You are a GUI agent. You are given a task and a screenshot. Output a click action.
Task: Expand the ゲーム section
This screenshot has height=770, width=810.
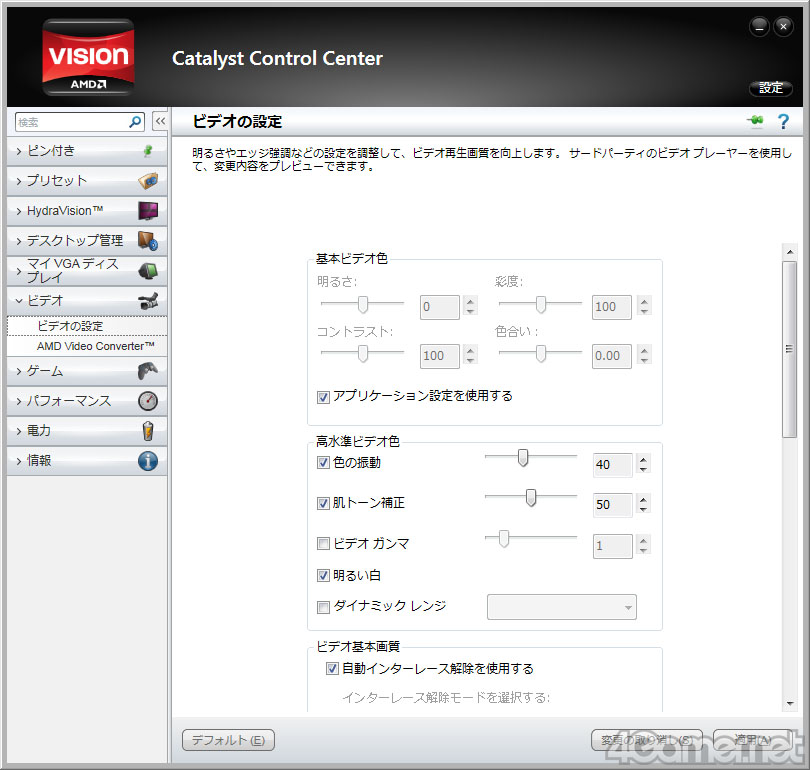tap(87, 371)
